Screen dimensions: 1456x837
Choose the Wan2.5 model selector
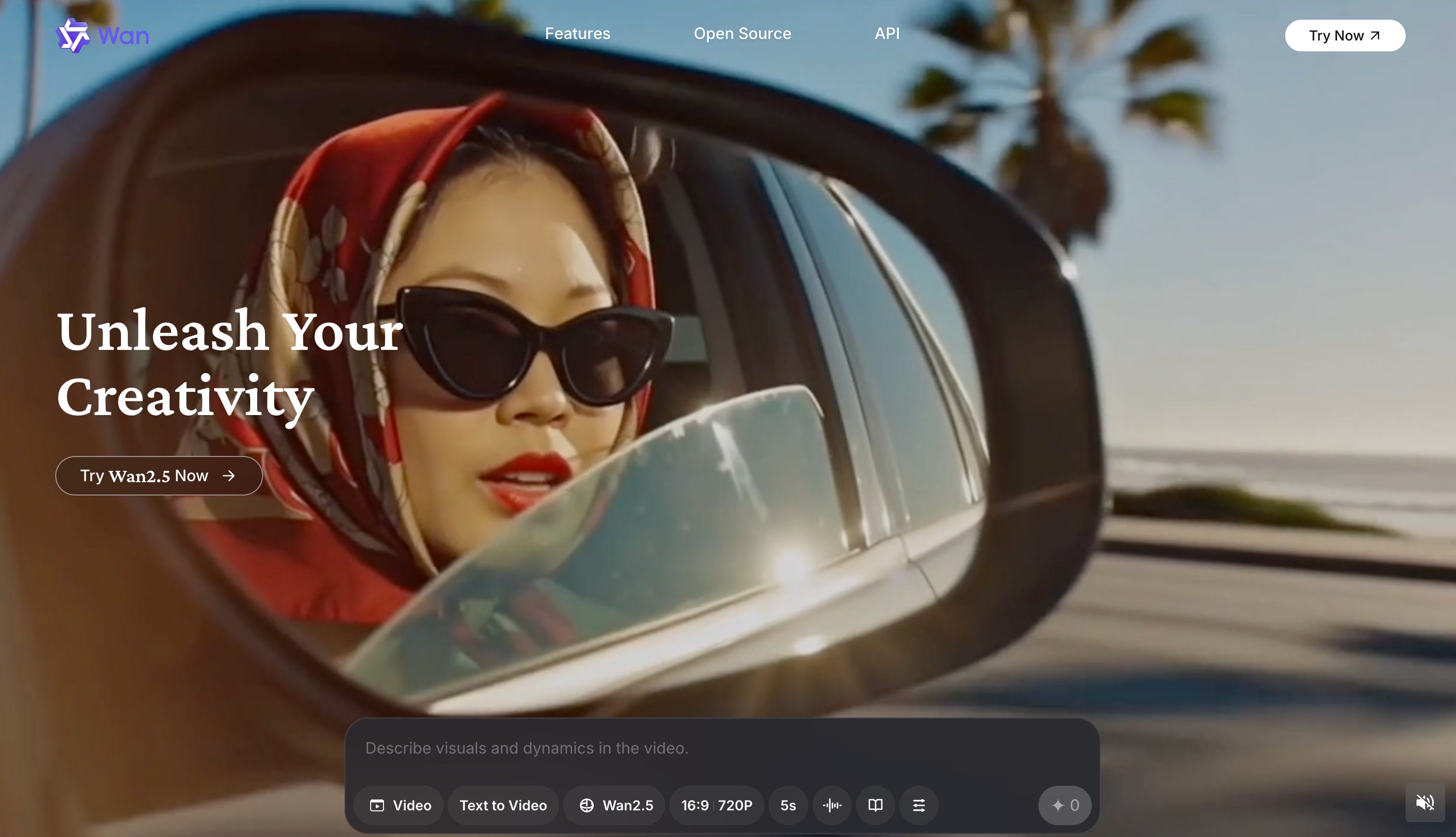pyautogui.click(x=615, y=805)
